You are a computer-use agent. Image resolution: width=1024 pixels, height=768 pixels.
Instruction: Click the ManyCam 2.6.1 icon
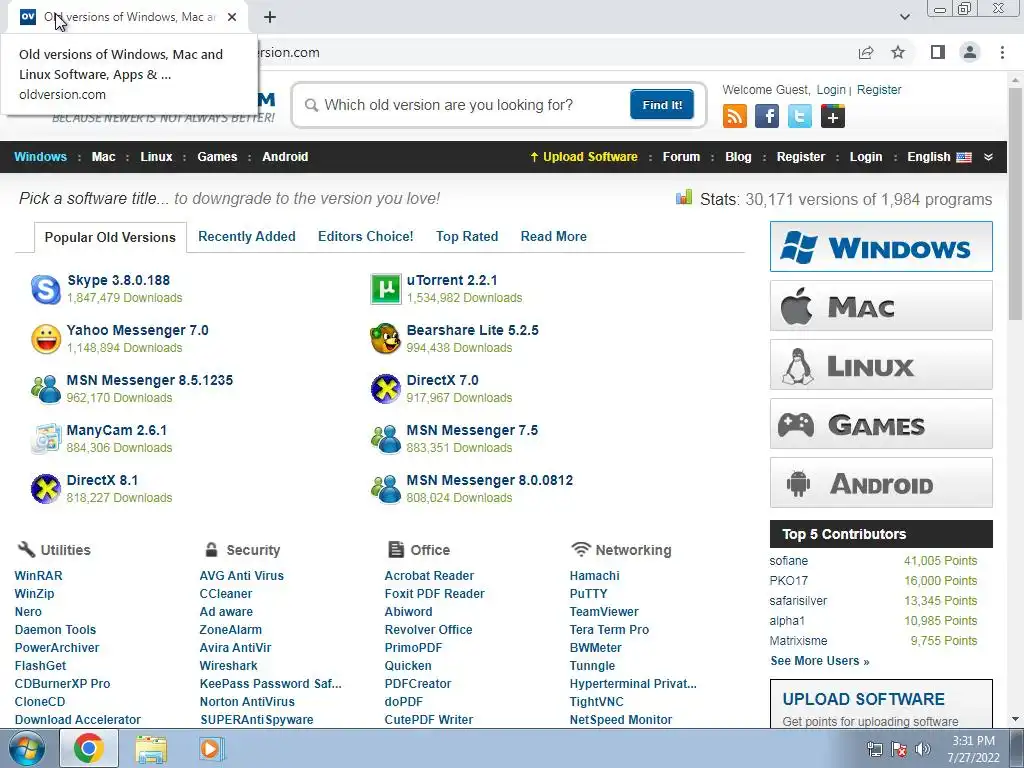[46, 439]
